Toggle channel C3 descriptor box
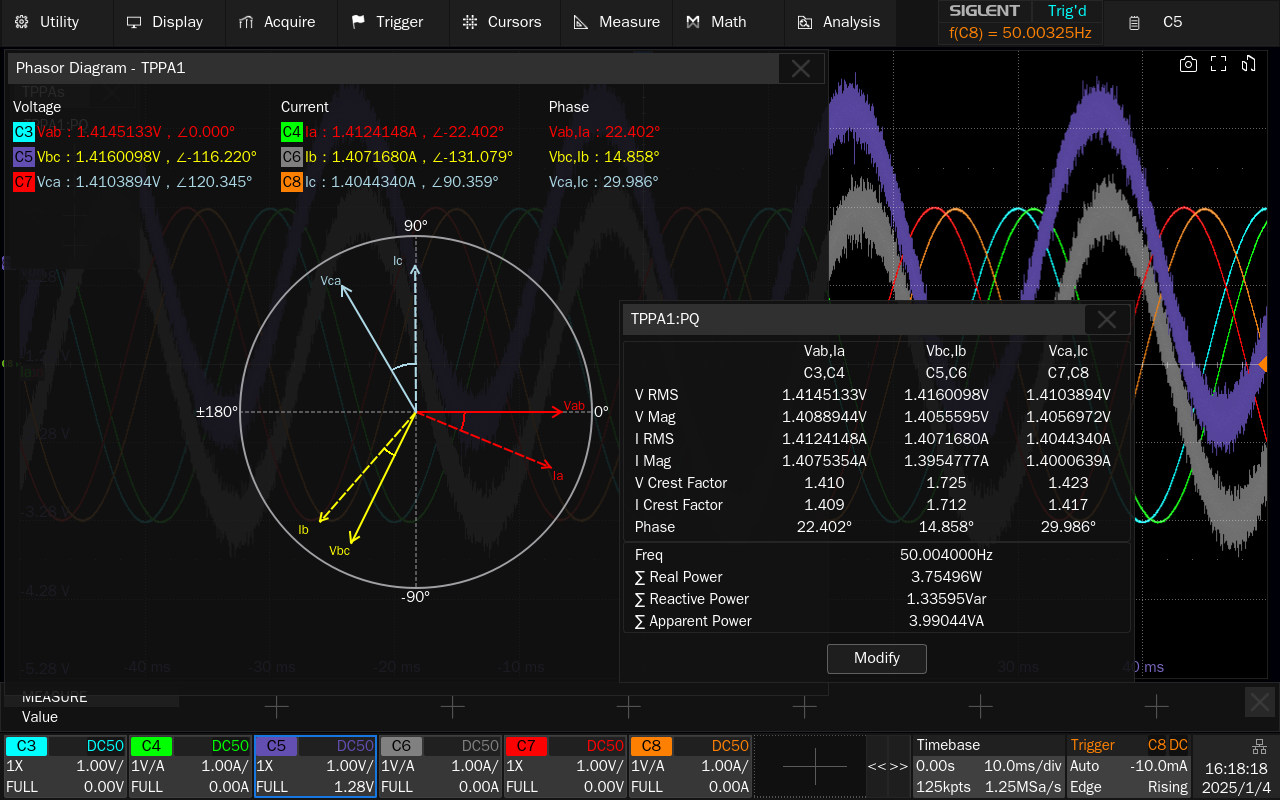 pos(65,766)
